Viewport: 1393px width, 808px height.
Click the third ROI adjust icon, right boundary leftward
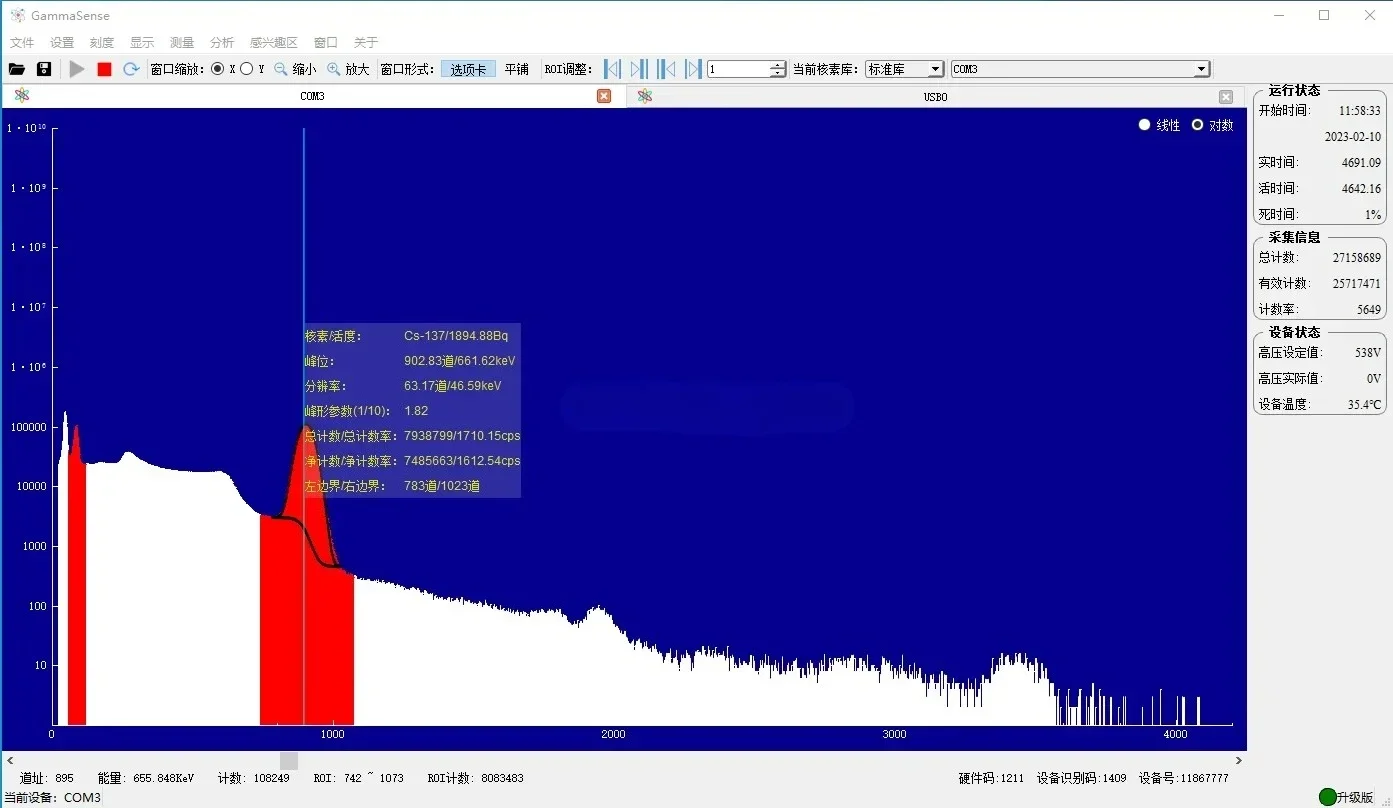click(x=667, y=69)
